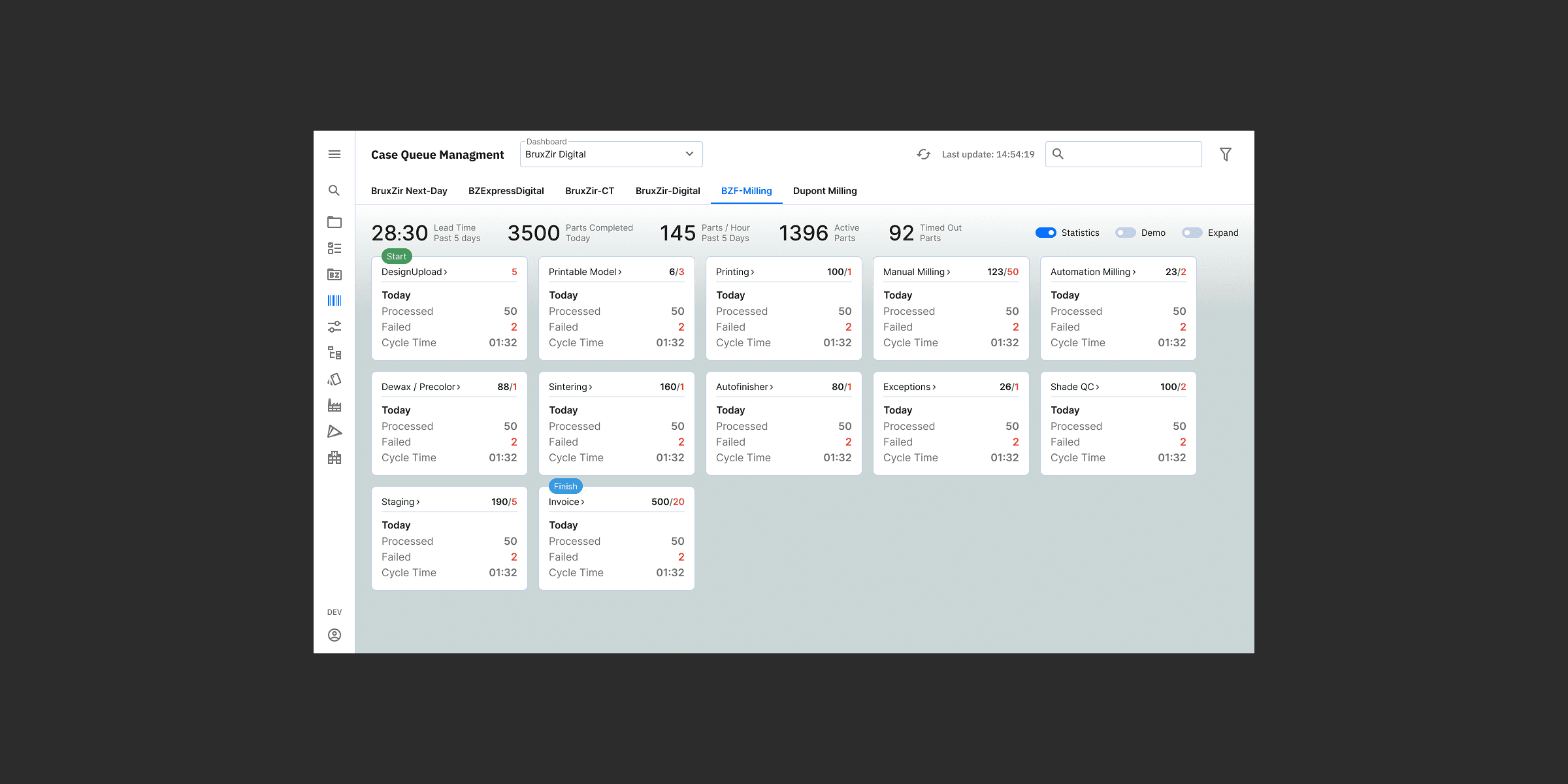This screenshot has width=1568, height=784.
Task: Click the search input field in the header
Action: pyautogui.click(x=1130, y=154)
